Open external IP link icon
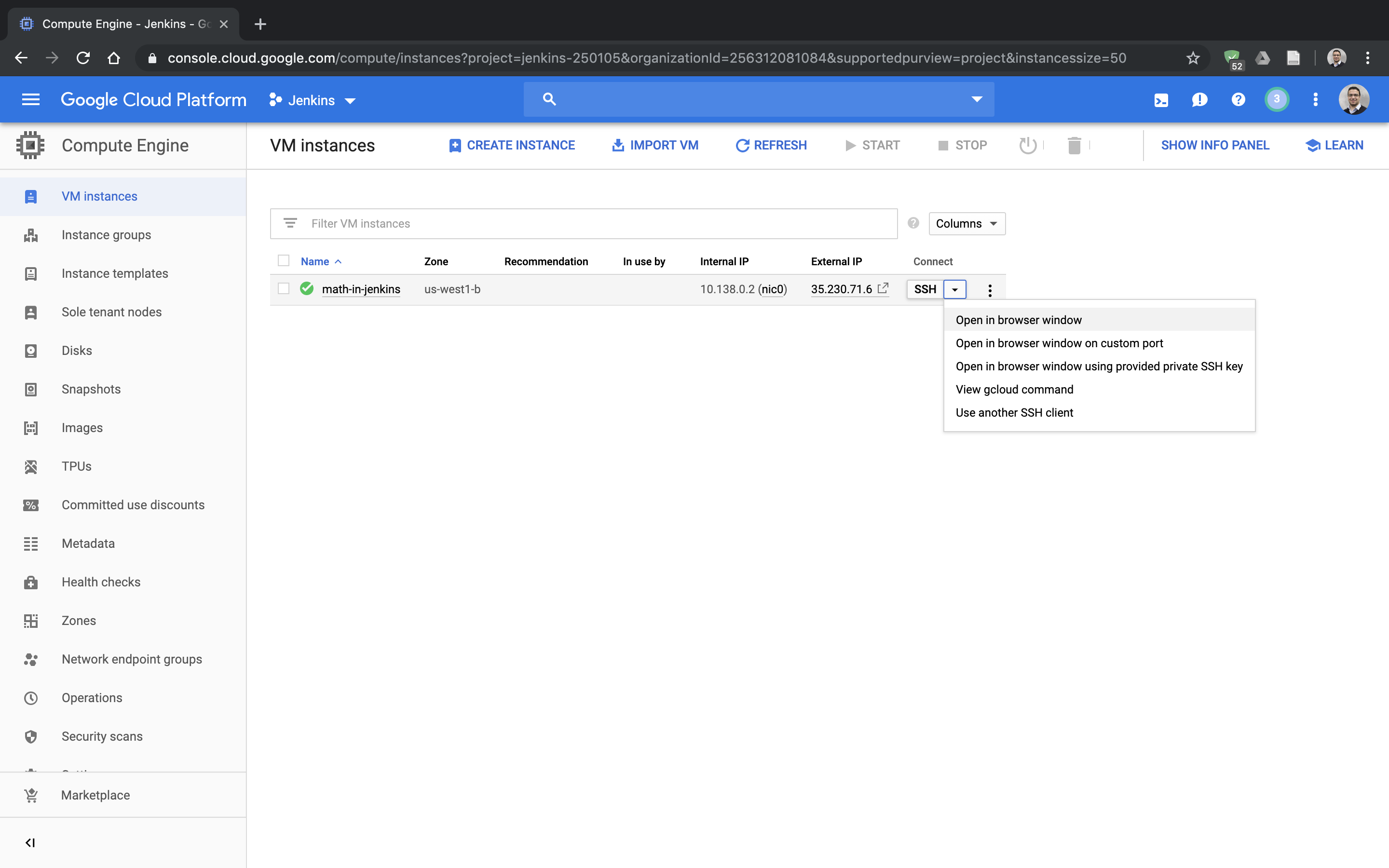 [x=883, y=288]
